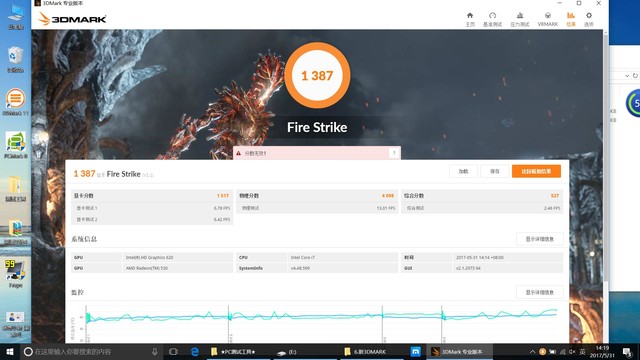Open the VRMARK tab
Screen dimensions: 640x360
(x=547, y=20)
